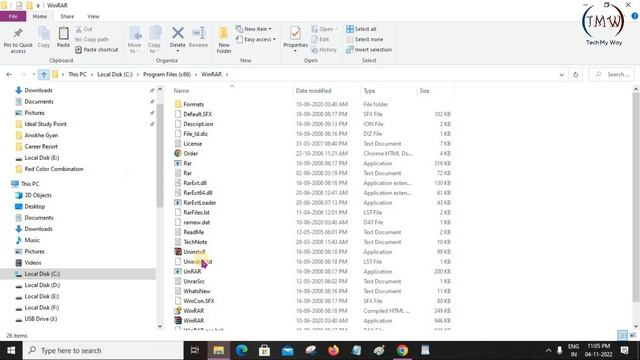Click the Refresh button by address bar

tap(576, 75)
